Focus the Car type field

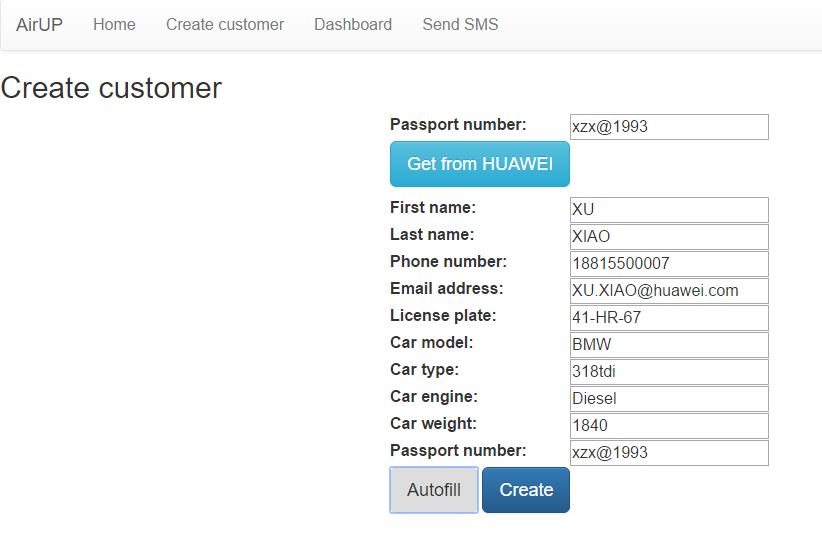(669, 372)
